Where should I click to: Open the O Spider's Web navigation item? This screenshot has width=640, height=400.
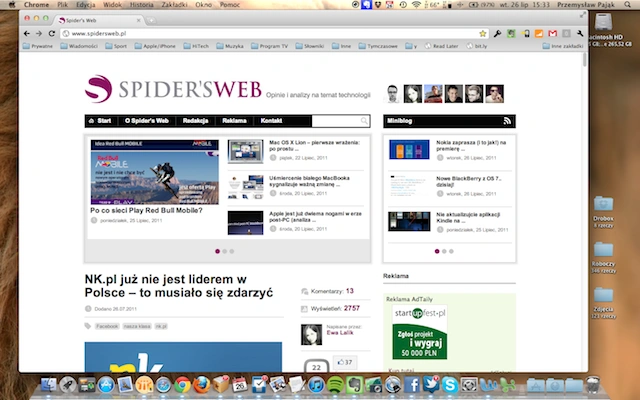(147, 121)
